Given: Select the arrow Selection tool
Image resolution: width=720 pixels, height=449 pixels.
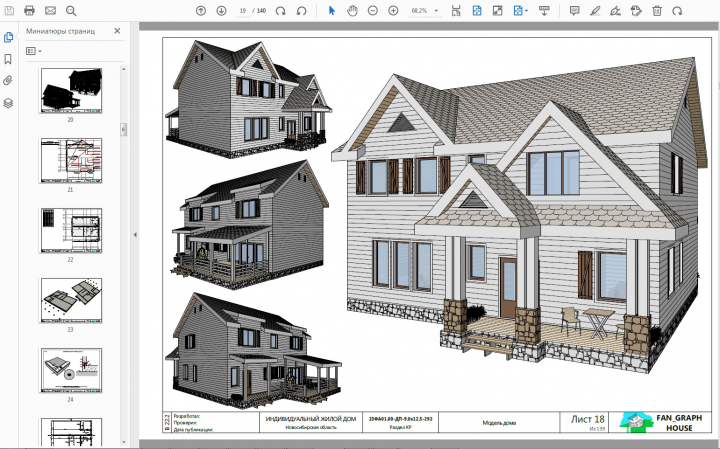Looking at the screenshot, I should point(332,11).
